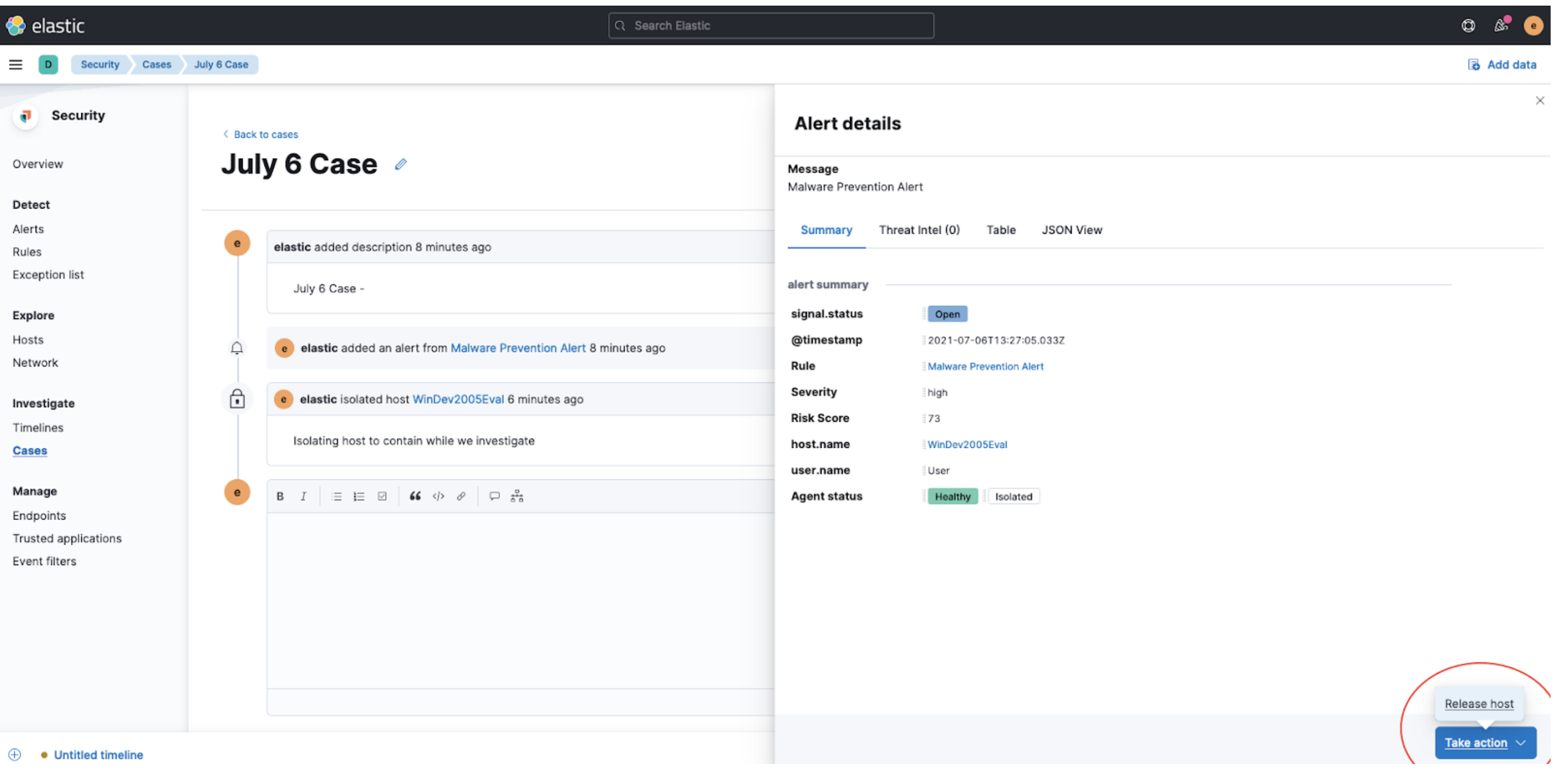Switch to the JSON View tab

point(1072,230)
